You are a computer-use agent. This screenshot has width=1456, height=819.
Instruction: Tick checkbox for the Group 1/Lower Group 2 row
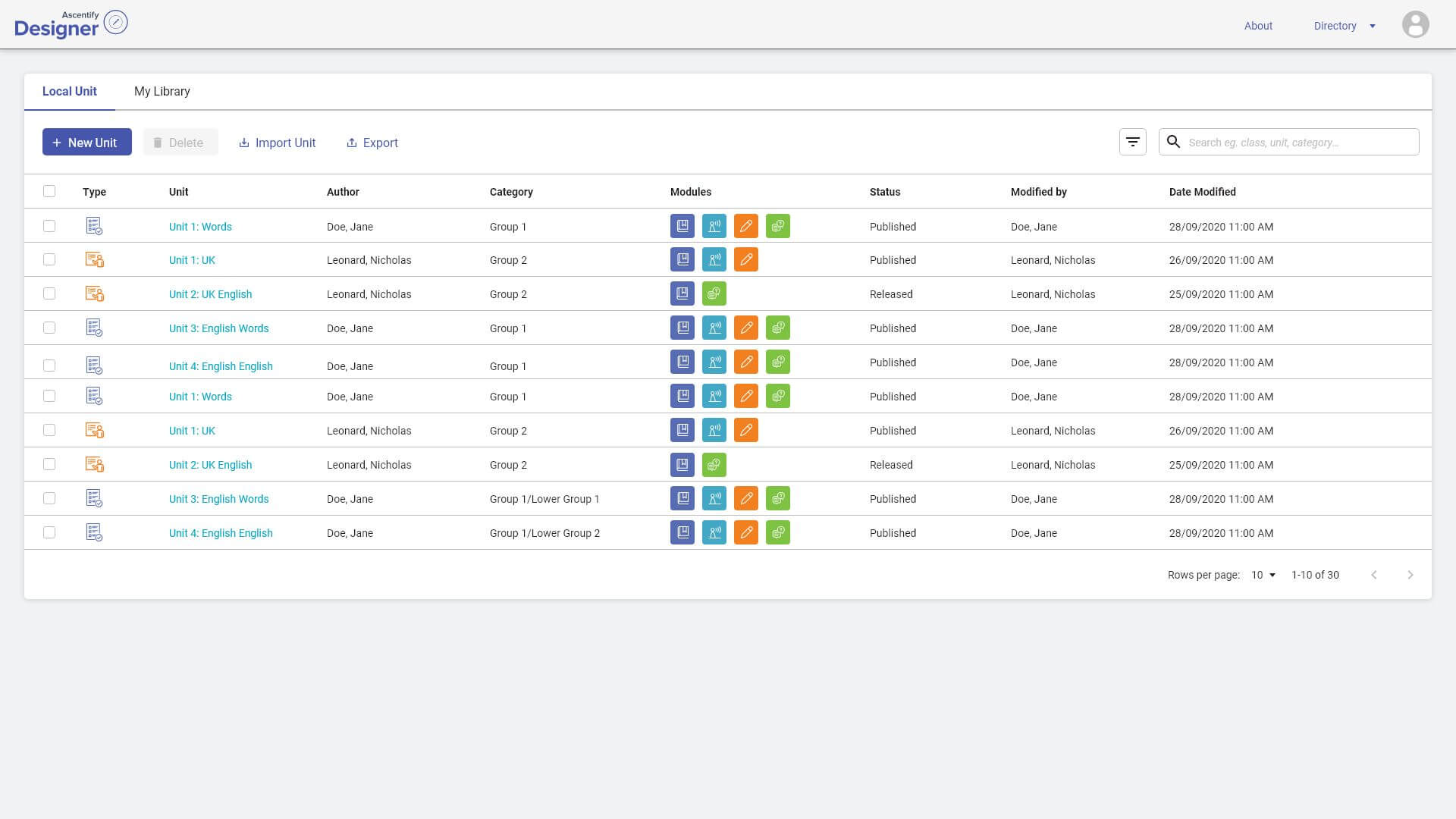point(49,532)
